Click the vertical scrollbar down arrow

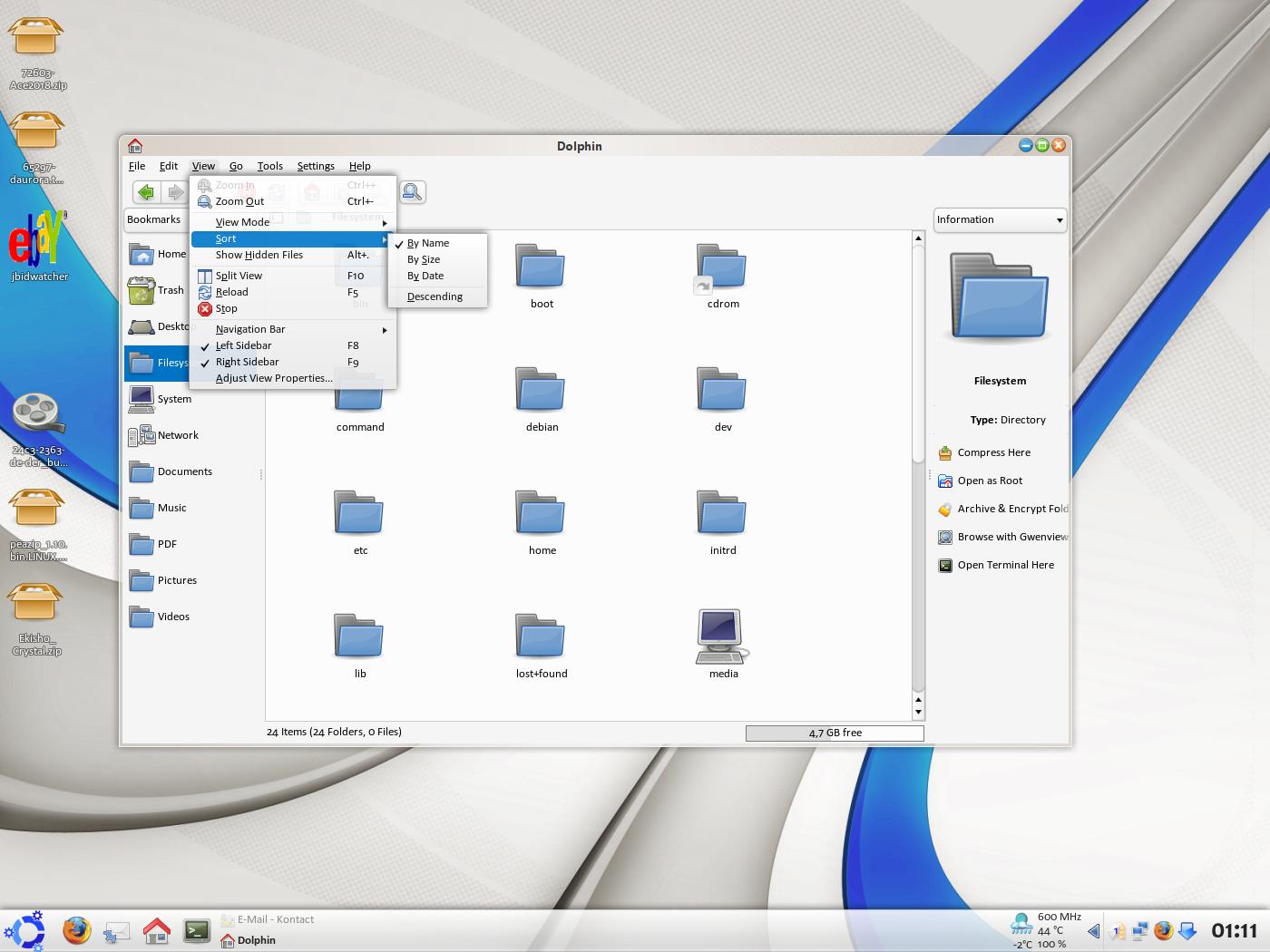[x=918, y=713]
